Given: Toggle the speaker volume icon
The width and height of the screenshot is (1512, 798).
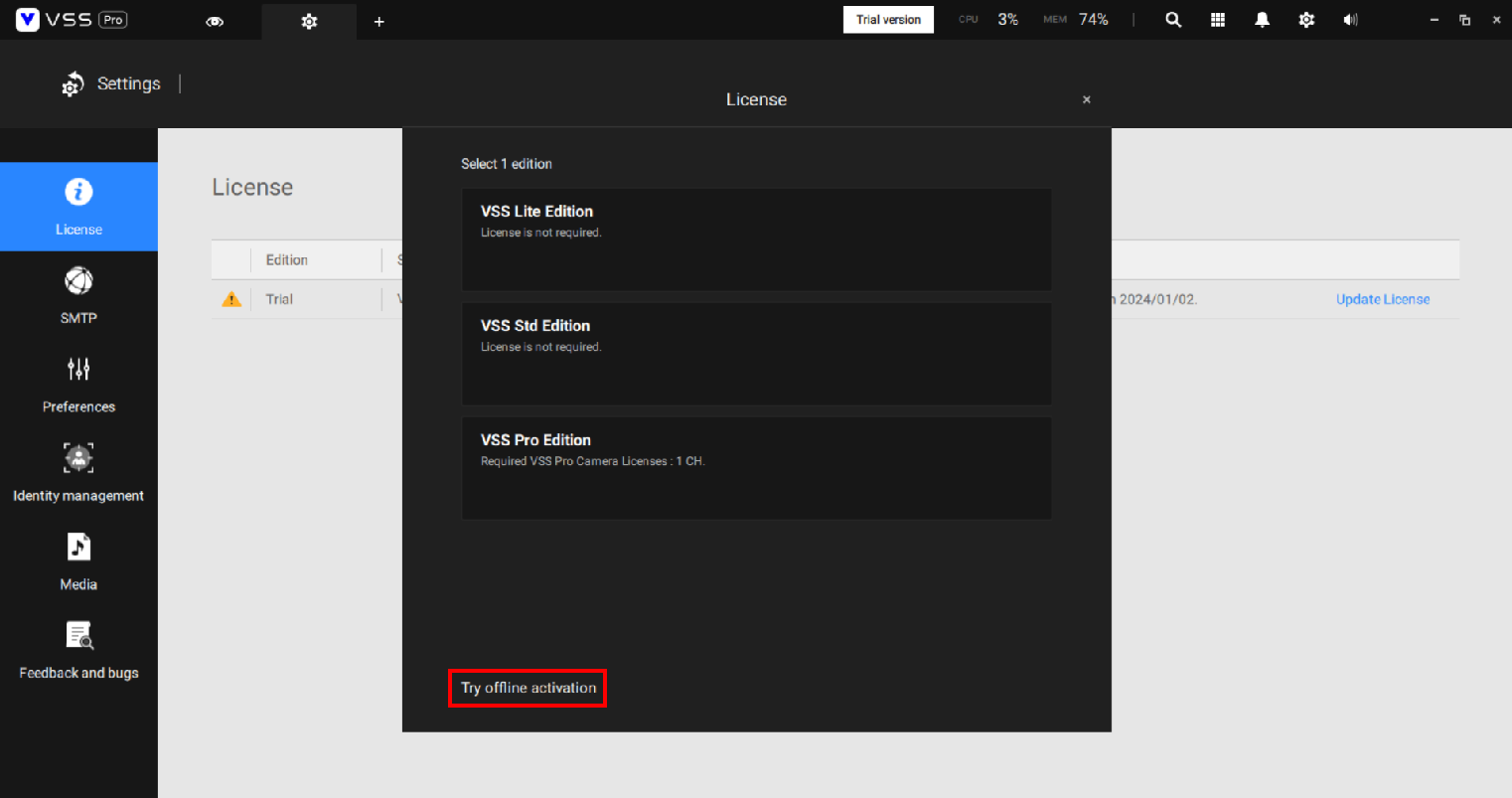Looking at the screenshot, I should 1350,20.
